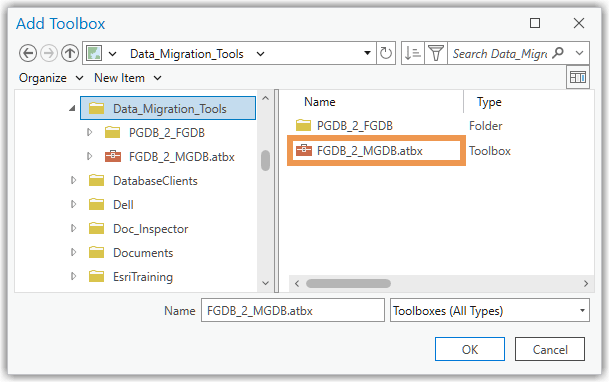Click the search magnifier icon
610x383 pixels.
558,53
